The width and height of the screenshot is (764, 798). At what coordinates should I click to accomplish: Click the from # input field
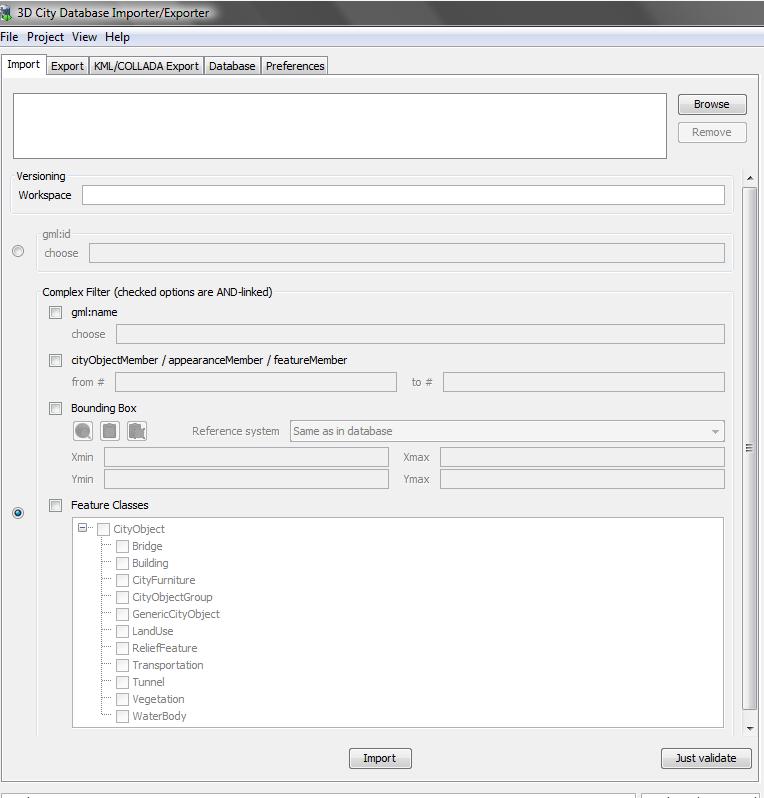[x=256, y=382]
